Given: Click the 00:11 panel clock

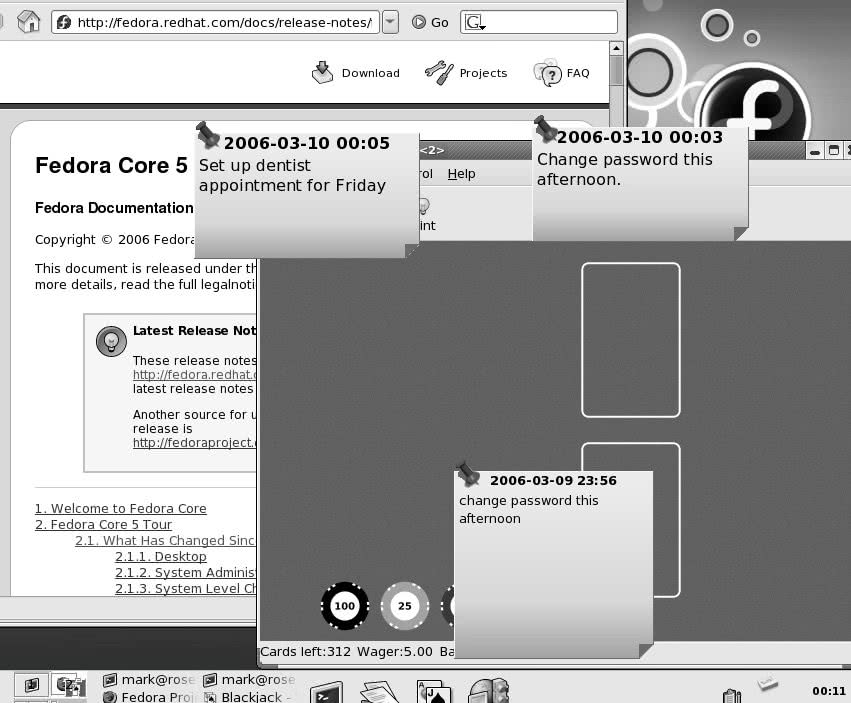Looking at the screenshot, I should click(829, 691).
